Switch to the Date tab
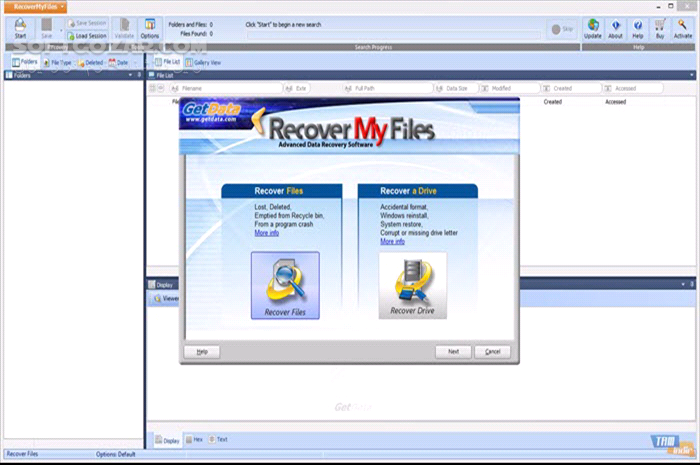This screenshot has width=700, height=465. [118, 62]
